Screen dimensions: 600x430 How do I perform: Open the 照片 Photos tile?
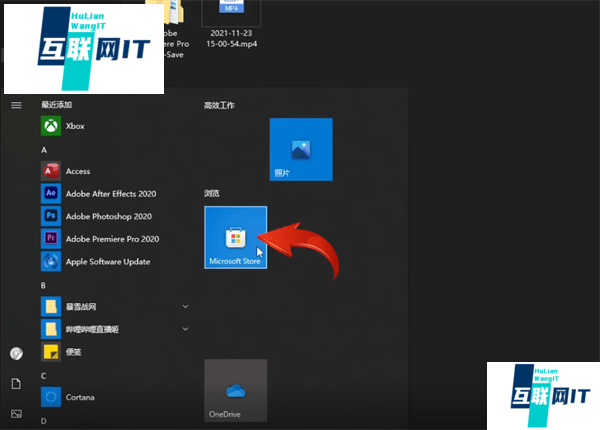(x=301, y=150)
